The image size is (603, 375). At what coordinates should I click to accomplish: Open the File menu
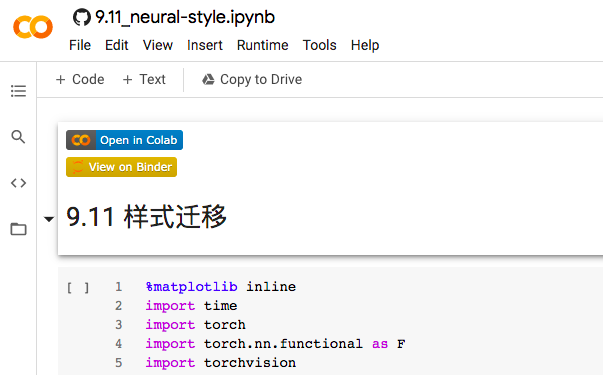pyautogui.click(x=80, y=45)
